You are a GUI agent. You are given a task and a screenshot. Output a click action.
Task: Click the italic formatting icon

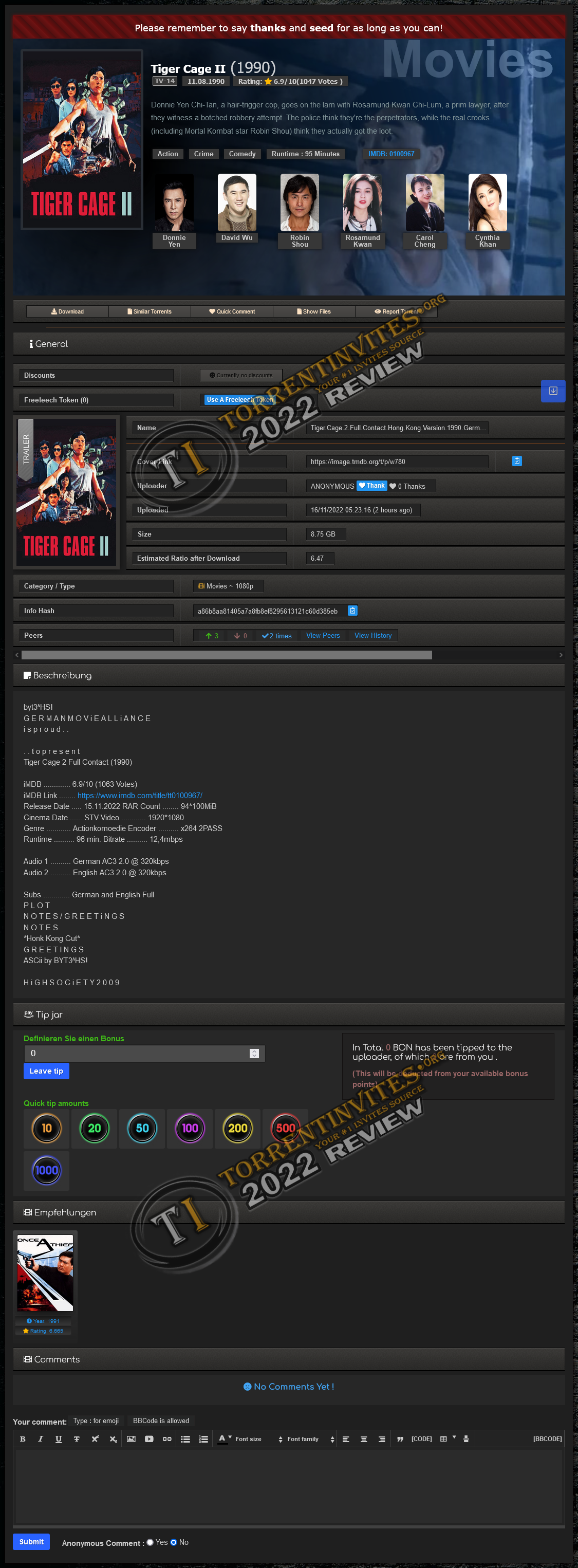click(x=41, y=1439)
